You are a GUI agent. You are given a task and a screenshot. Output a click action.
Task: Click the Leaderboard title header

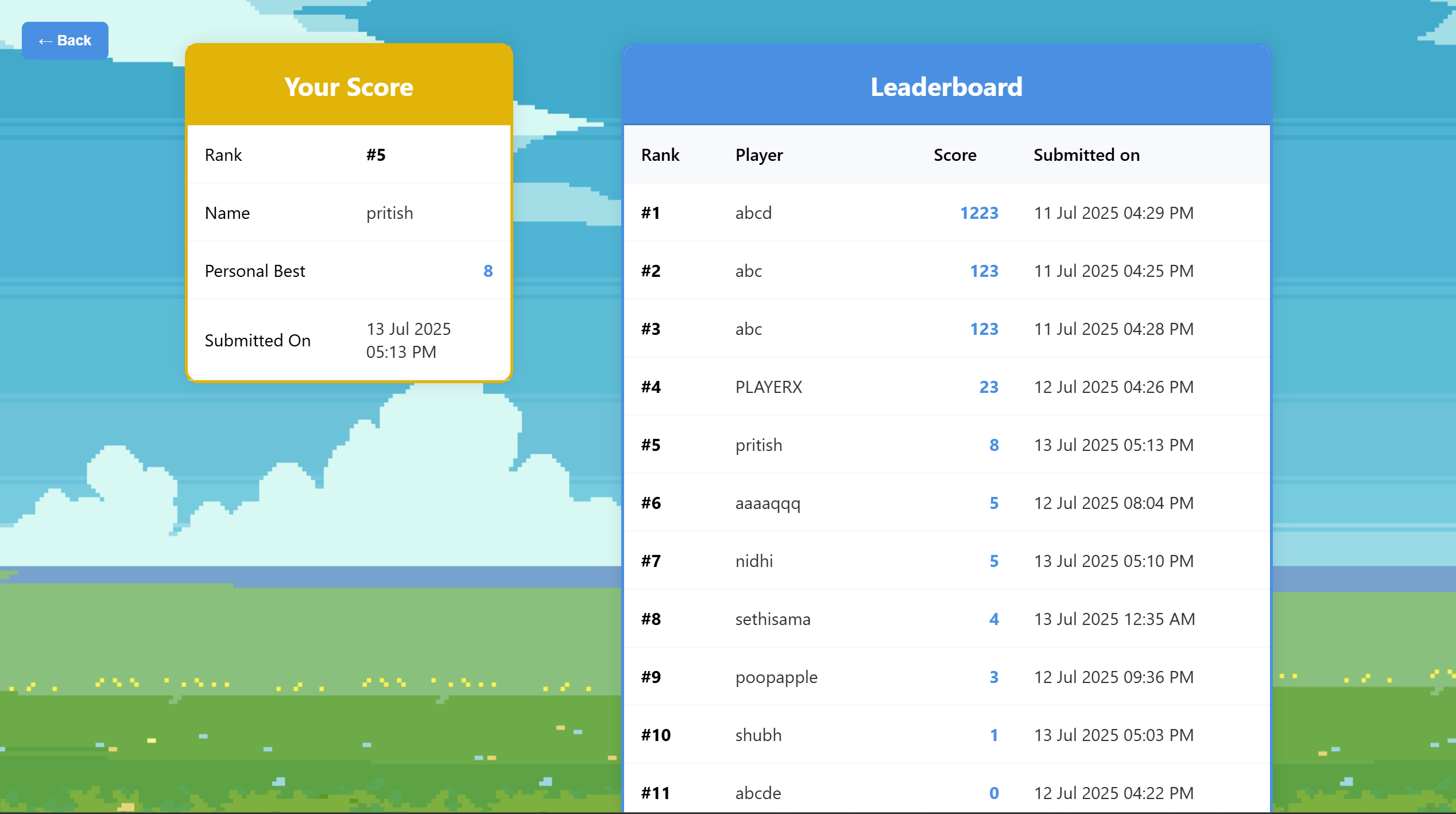[x=946, y=87]
